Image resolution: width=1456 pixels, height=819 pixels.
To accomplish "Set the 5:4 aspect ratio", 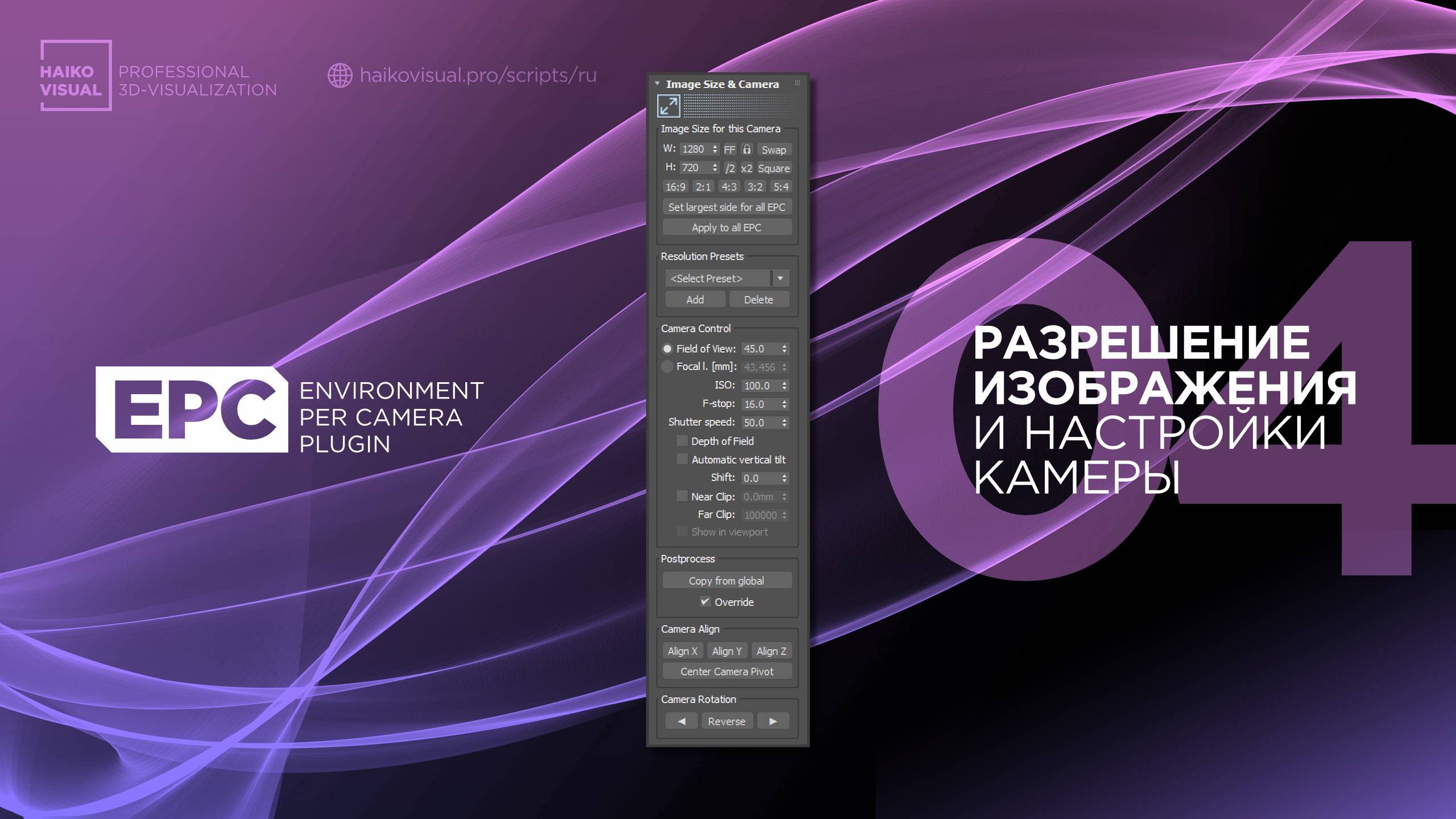I will (781, 187).
